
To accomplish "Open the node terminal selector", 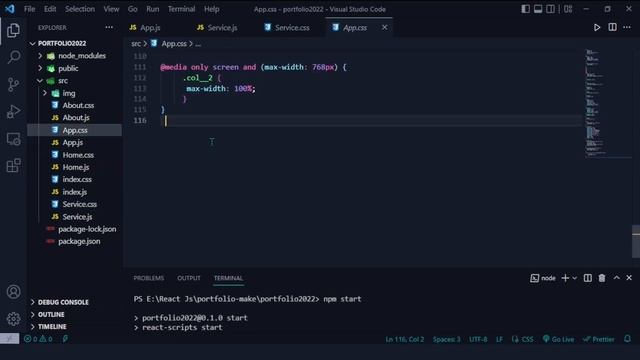I will tap(543, 278).
